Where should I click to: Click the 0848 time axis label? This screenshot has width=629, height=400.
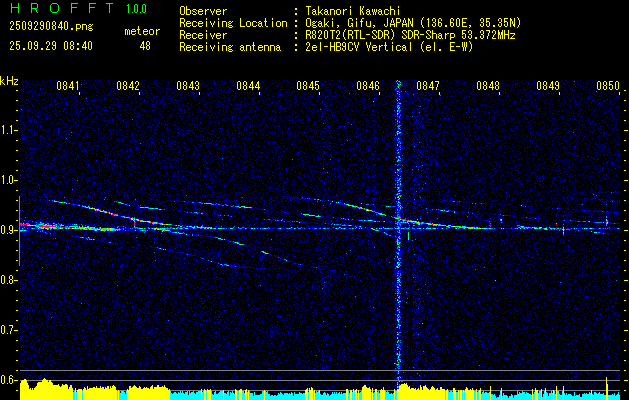point(488,86)
